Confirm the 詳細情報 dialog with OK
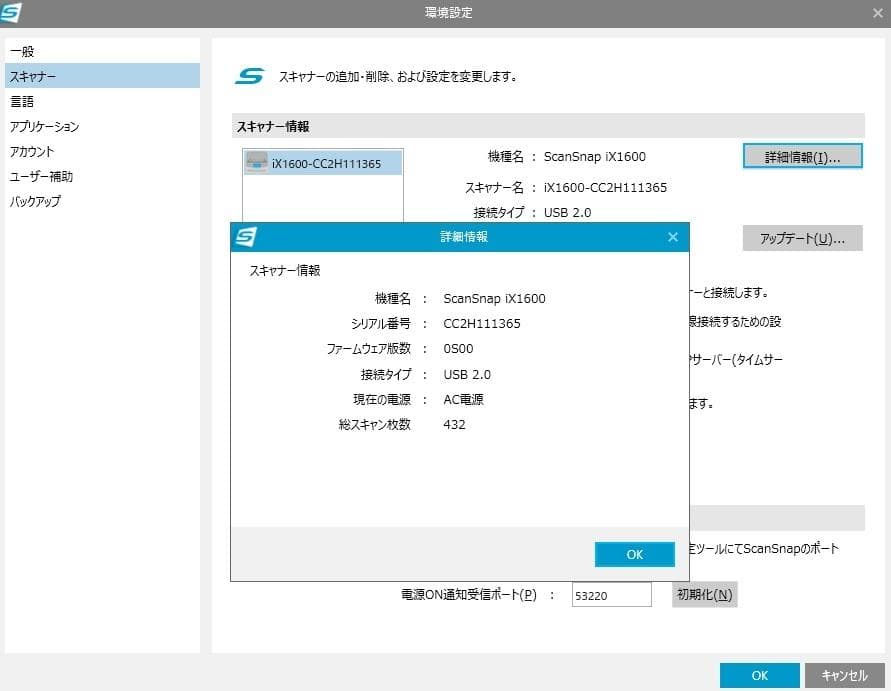Screen dimensions: 891x691 pyautogui.click(x=634, y=554)
